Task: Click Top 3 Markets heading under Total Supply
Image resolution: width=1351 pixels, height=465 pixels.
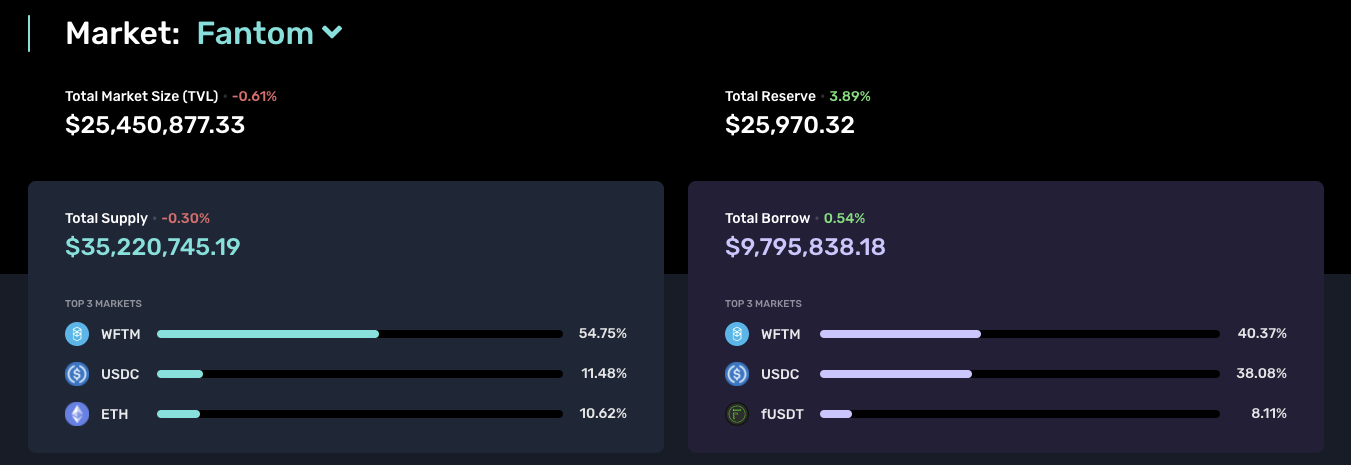Action: [103, 304]
